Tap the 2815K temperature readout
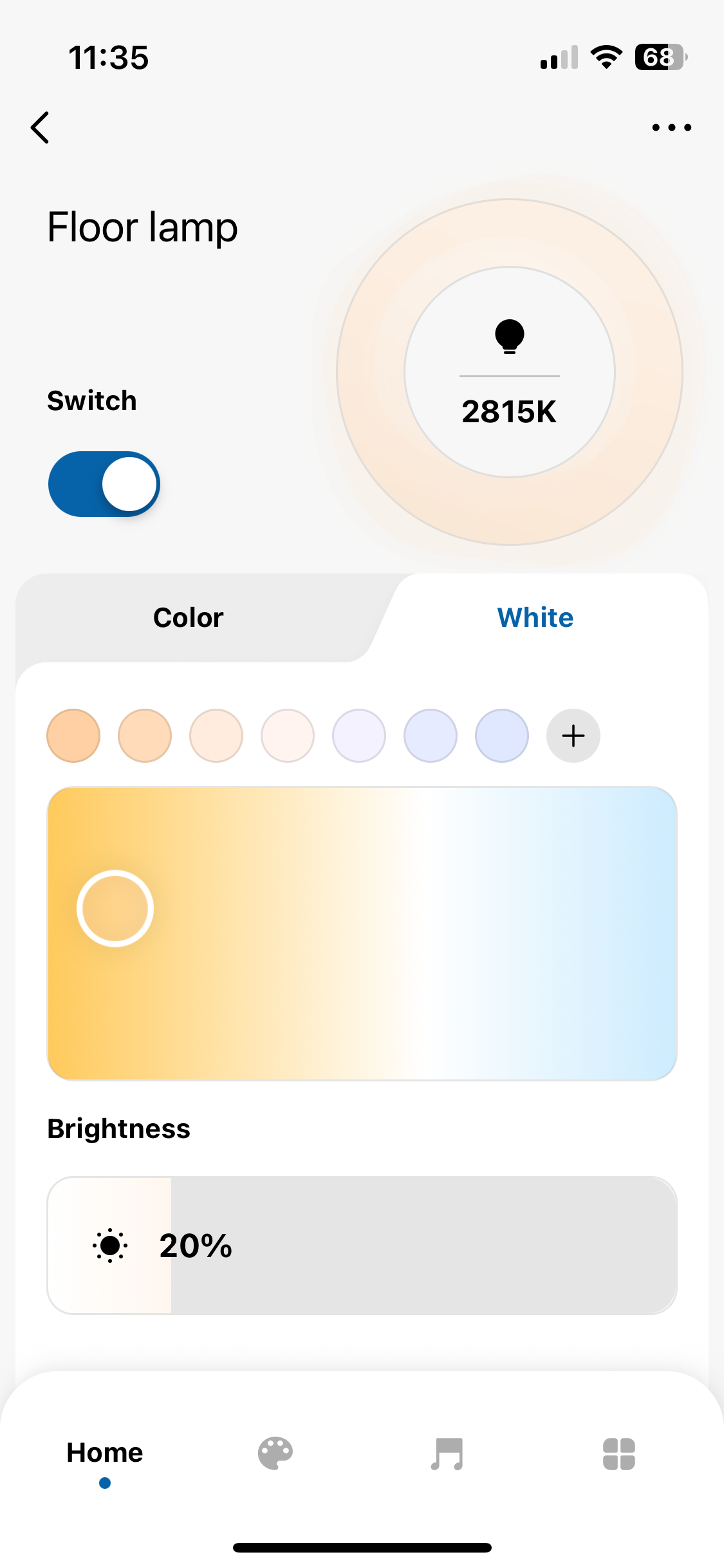 click(x=509, y=412)
